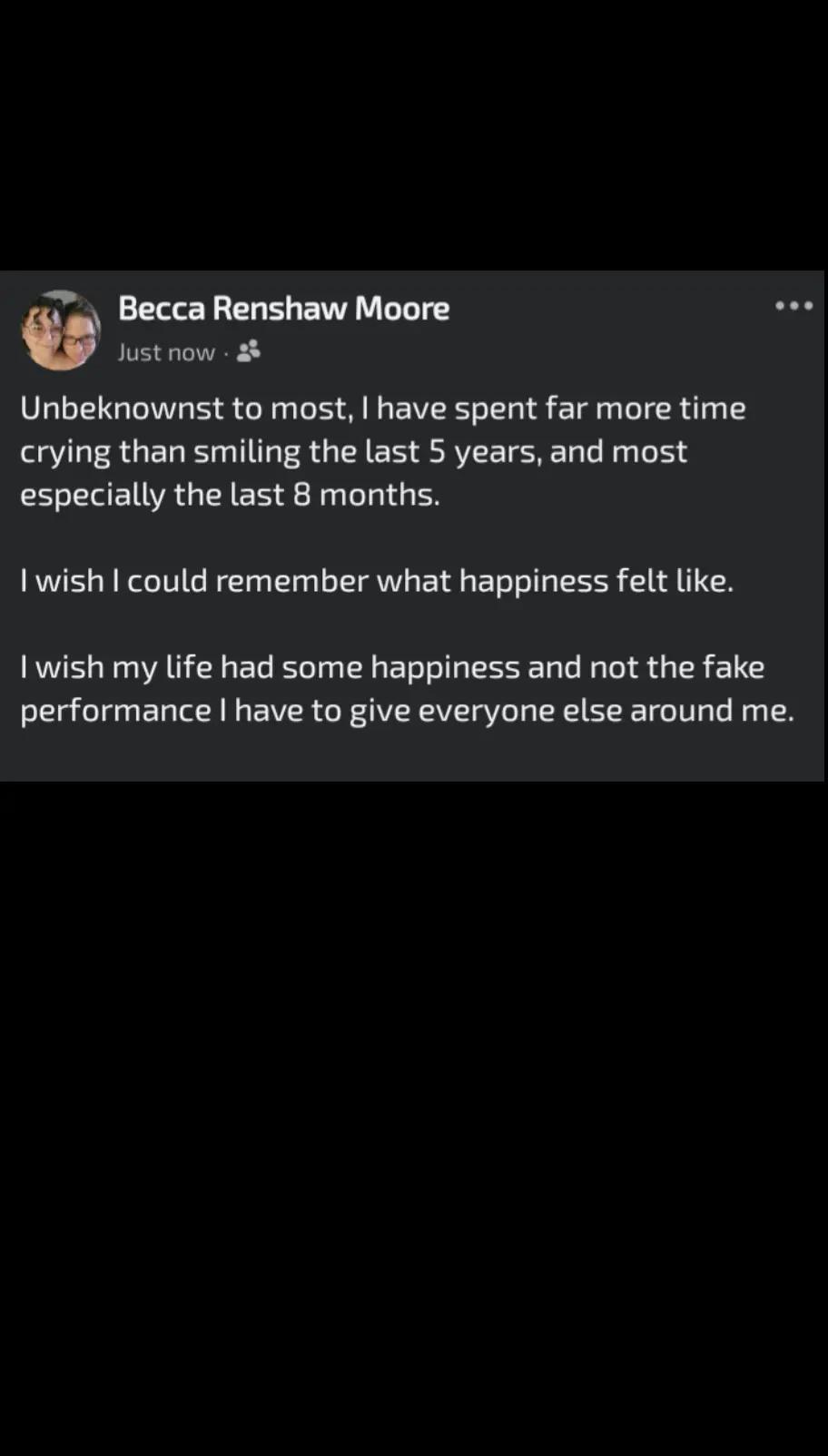Click the "Just now" post timestamp
828x1456 pixels.
click(x=166, y=352)
